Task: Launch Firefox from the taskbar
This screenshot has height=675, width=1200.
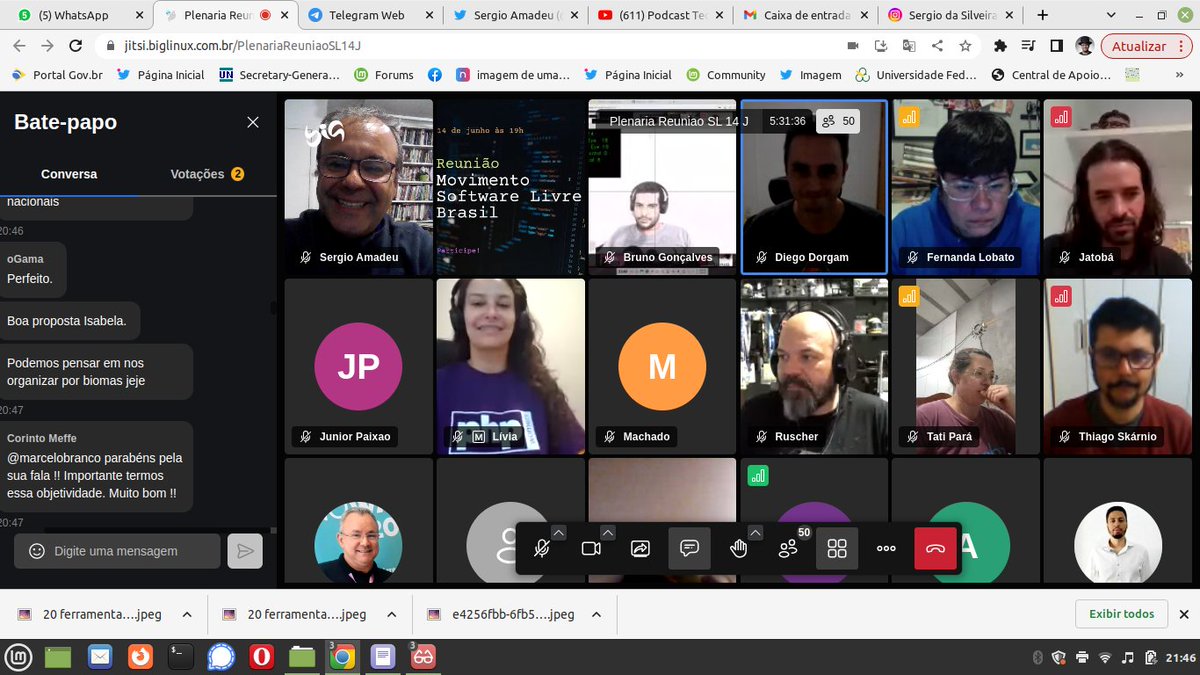Action: click(141, 657)
